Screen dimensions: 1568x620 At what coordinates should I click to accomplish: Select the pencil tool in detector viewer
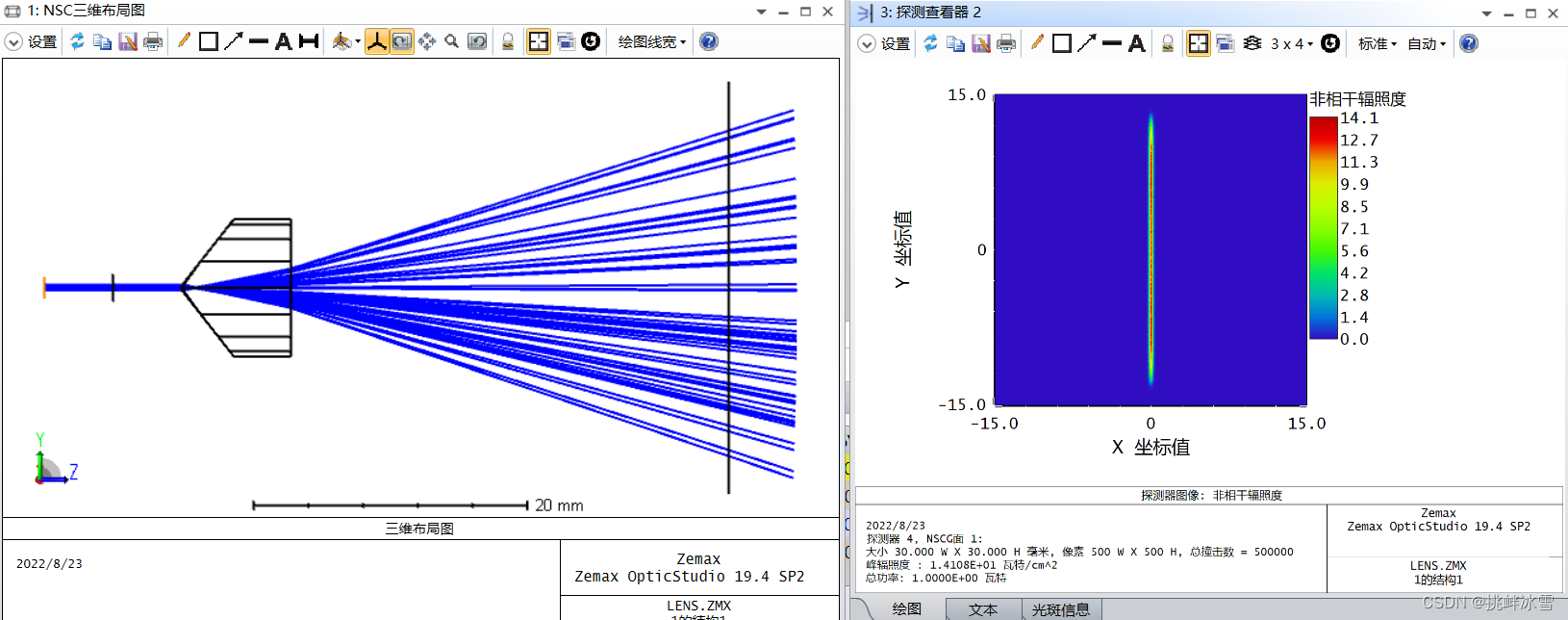click(1037, 43)
